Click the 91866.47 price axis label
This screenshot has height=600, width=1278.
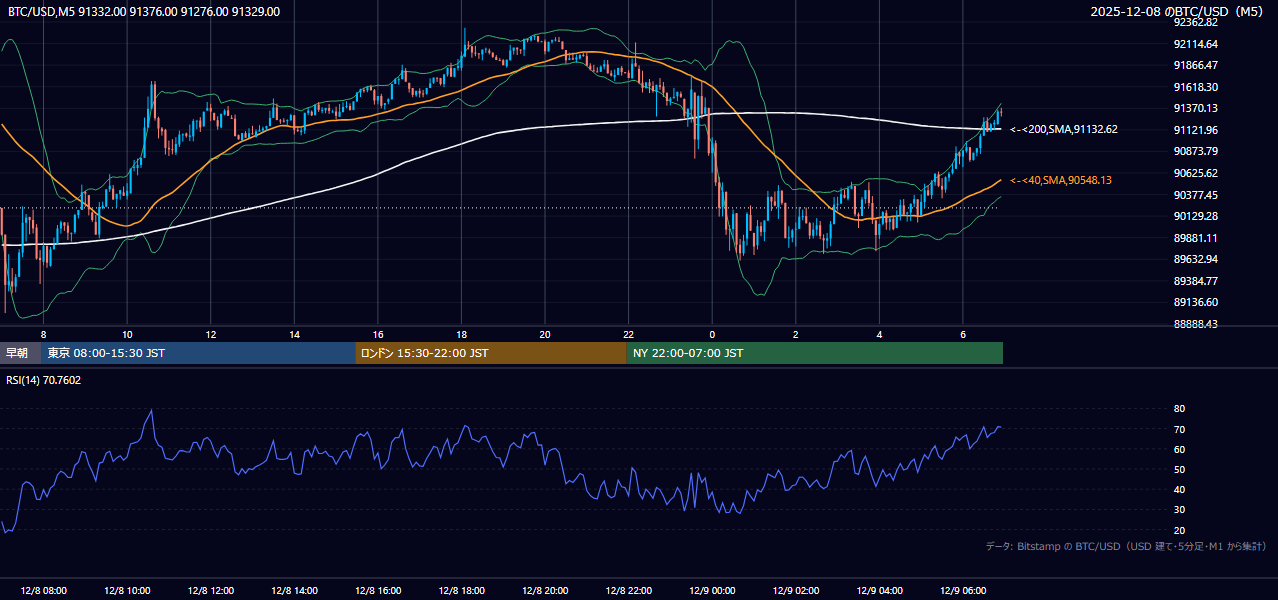1196,65
